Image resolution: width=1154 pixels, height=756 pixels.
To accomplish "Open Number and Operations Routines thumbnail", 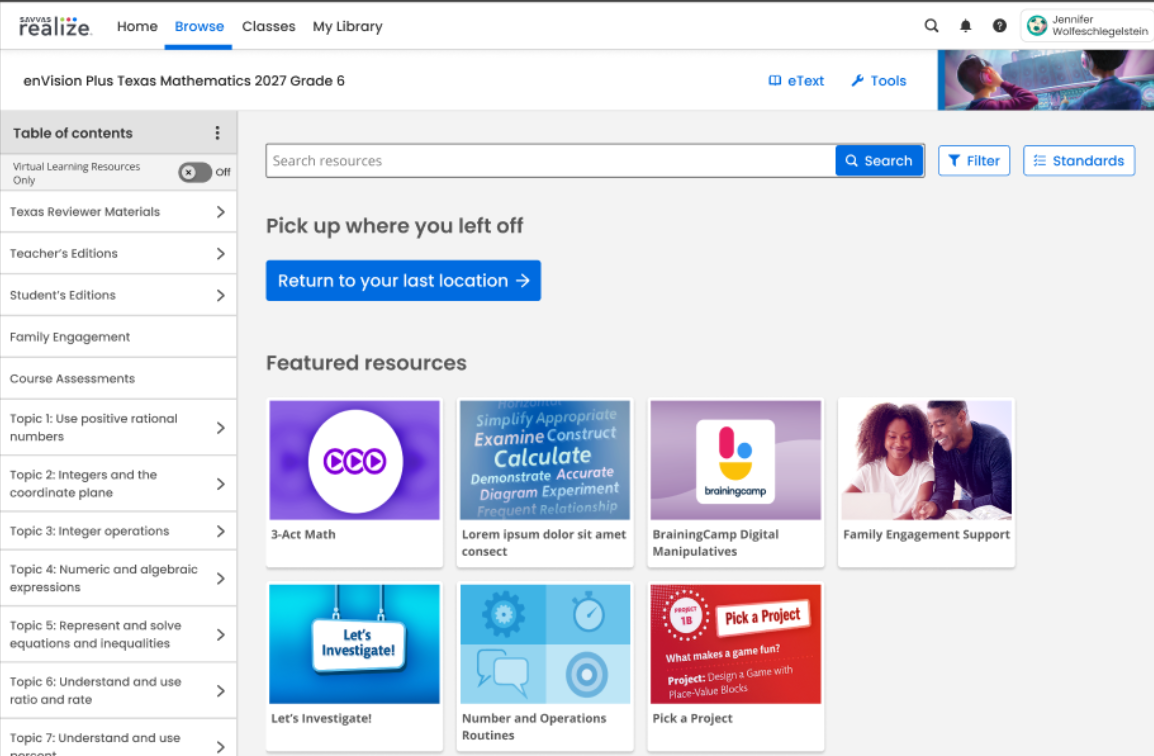I will tap(545, 644).
